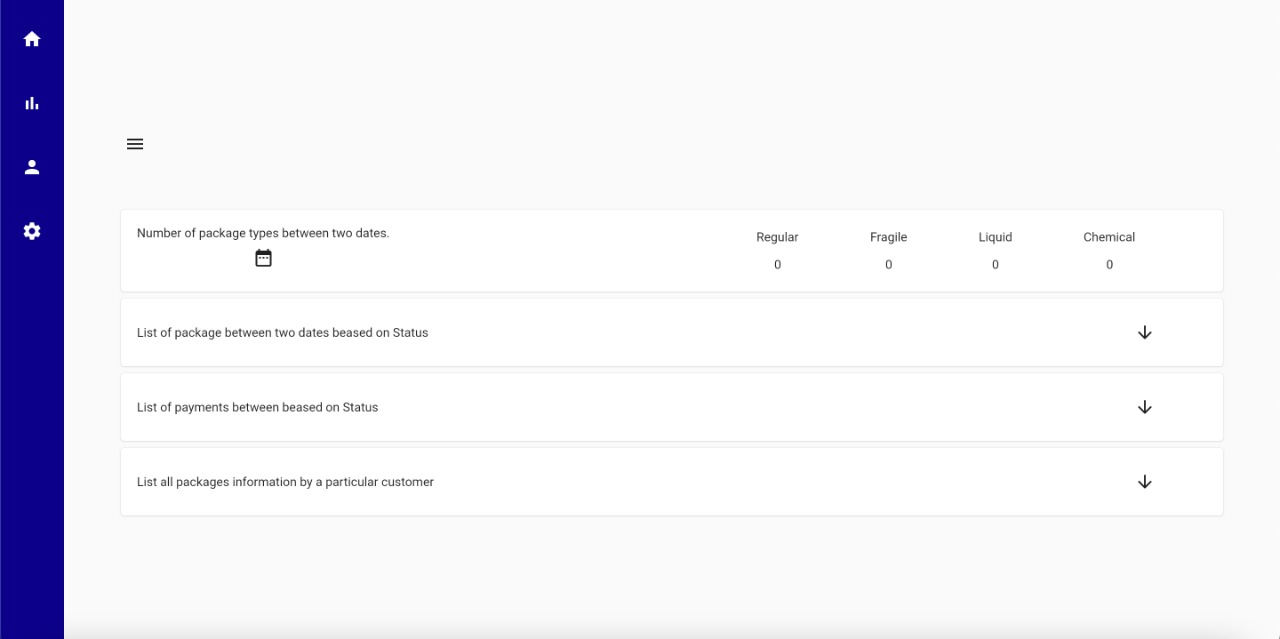Click the Regular count showing zero
1280x639 pixels.
pyautogui.click(x=777, y=264)
